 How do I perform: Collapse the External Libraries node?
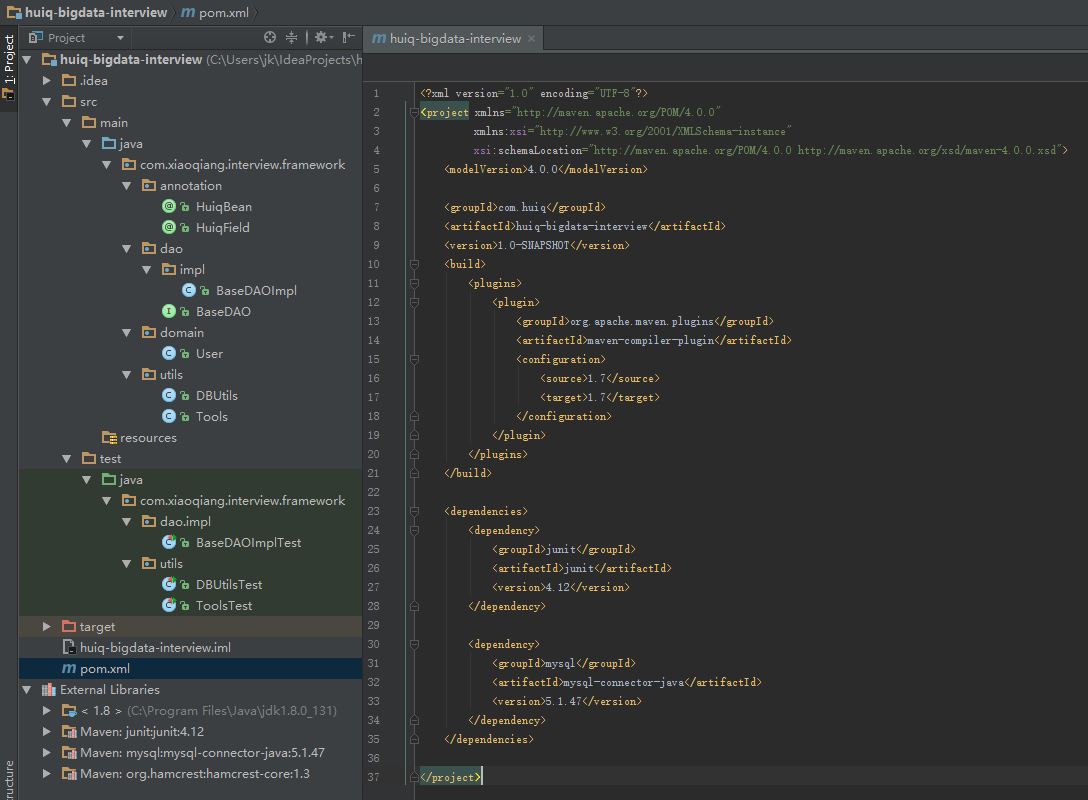[x=27, y=690]
